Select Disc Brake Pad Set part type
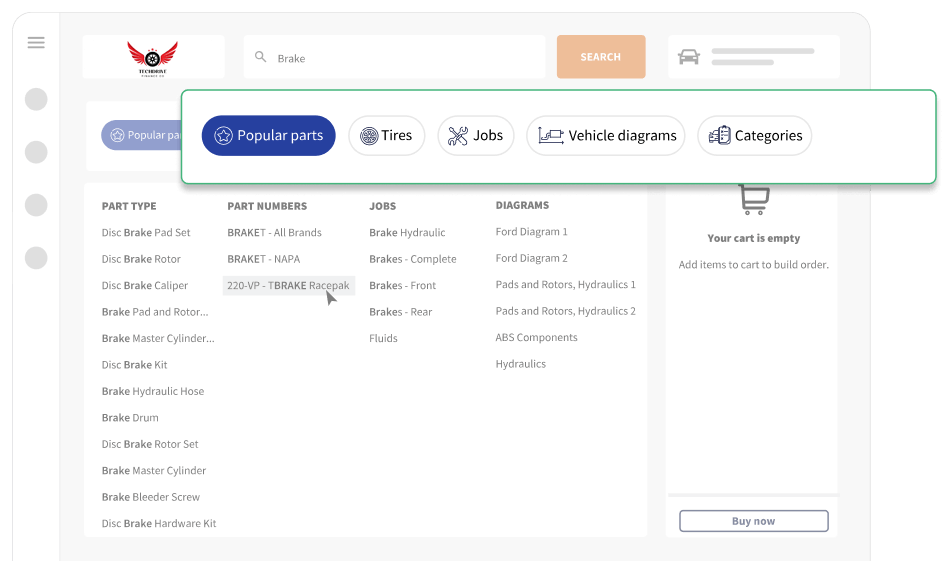951x561 pixels. coord(146,233)
